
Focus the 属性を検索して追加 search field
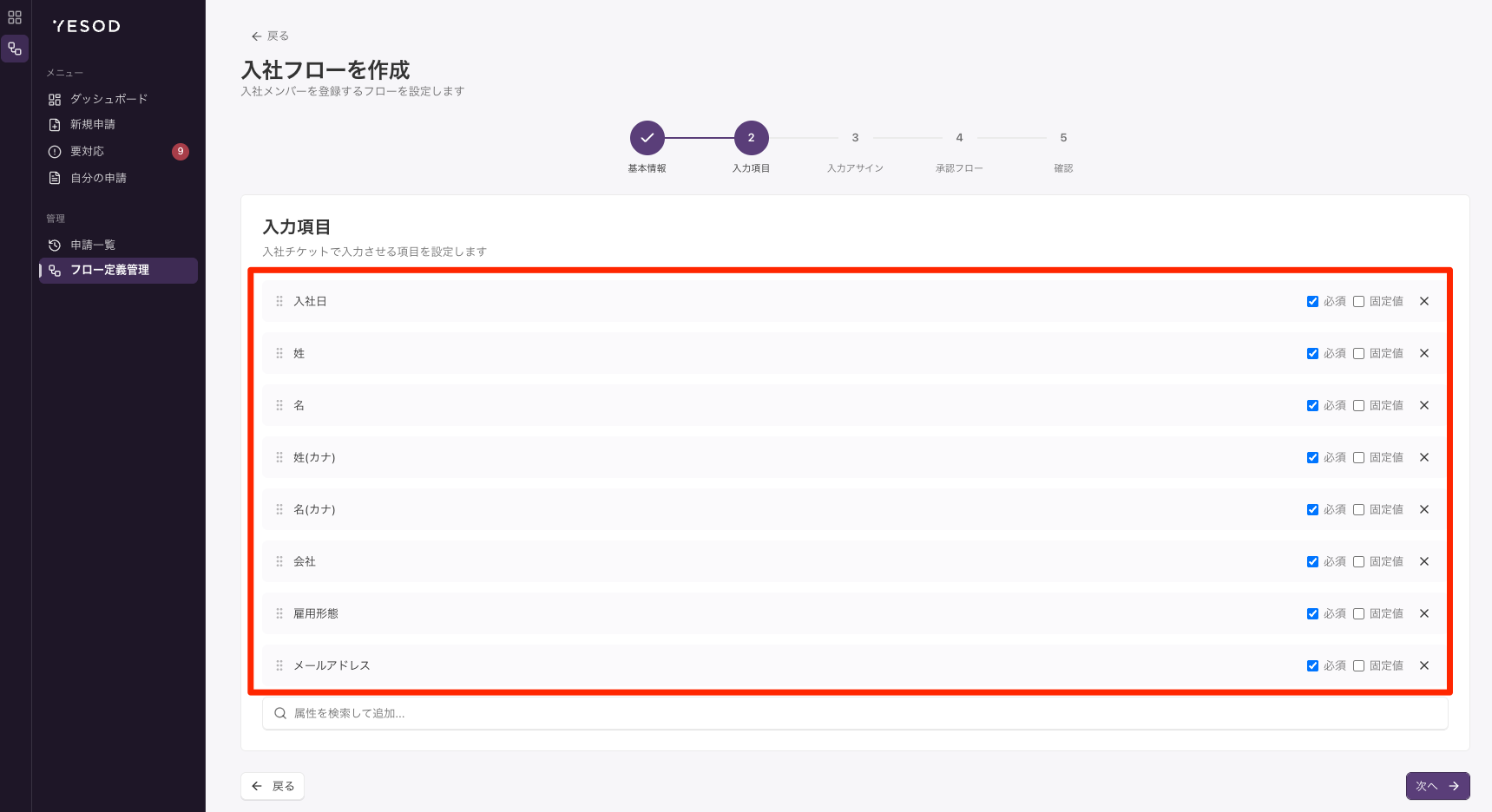click(x=855, y=713)
